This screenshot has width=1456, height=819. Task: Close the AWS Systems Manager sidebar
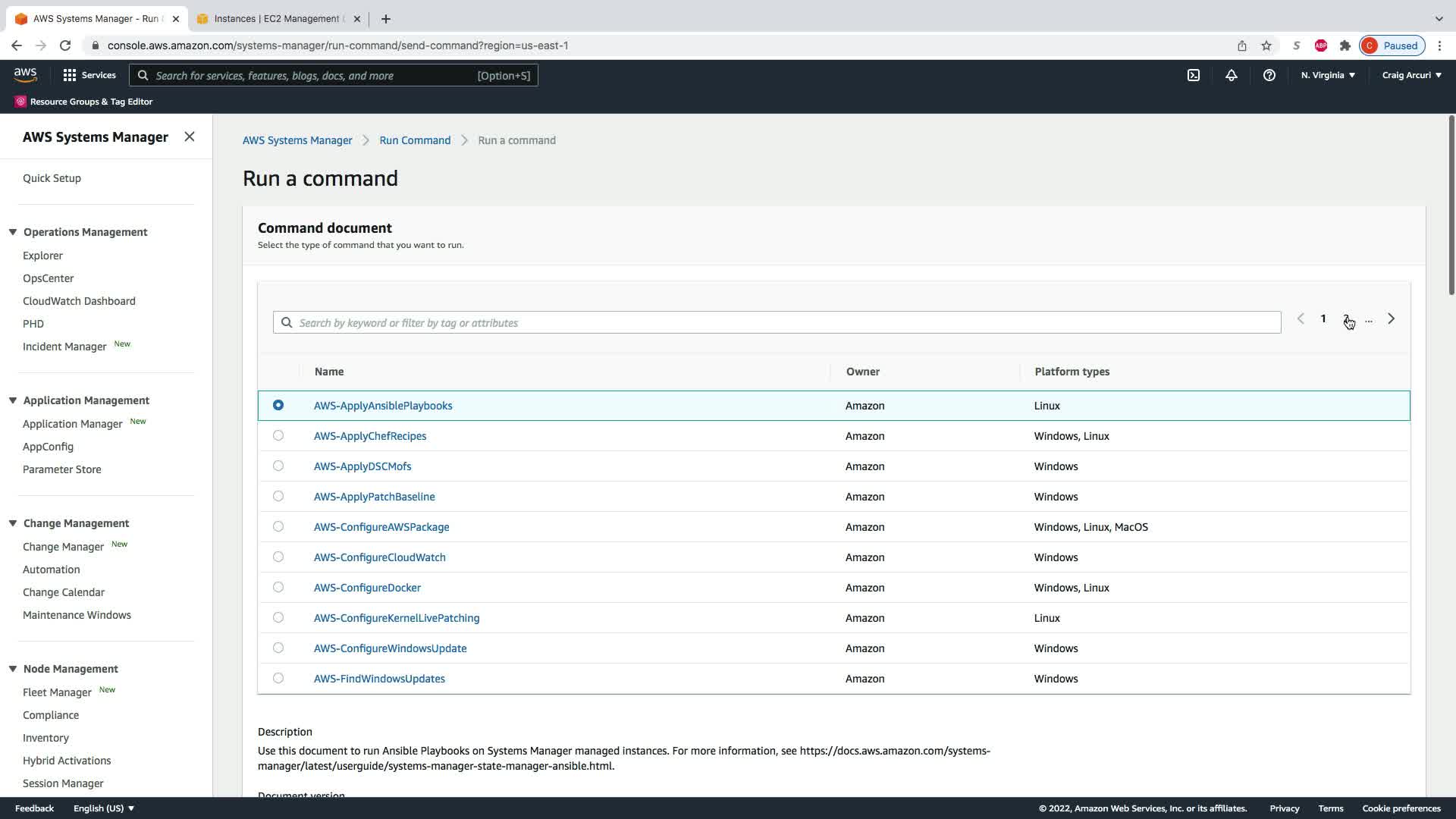[190, 136]
